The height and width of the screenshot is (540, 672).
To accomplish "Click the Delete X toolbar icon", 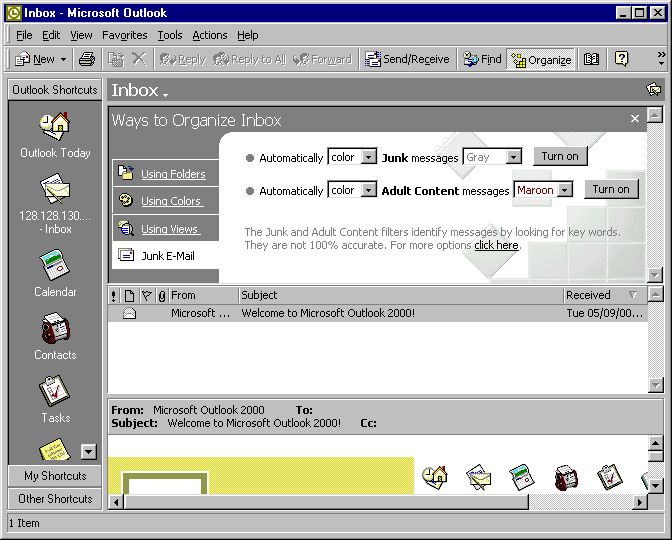I will point(139,59).
